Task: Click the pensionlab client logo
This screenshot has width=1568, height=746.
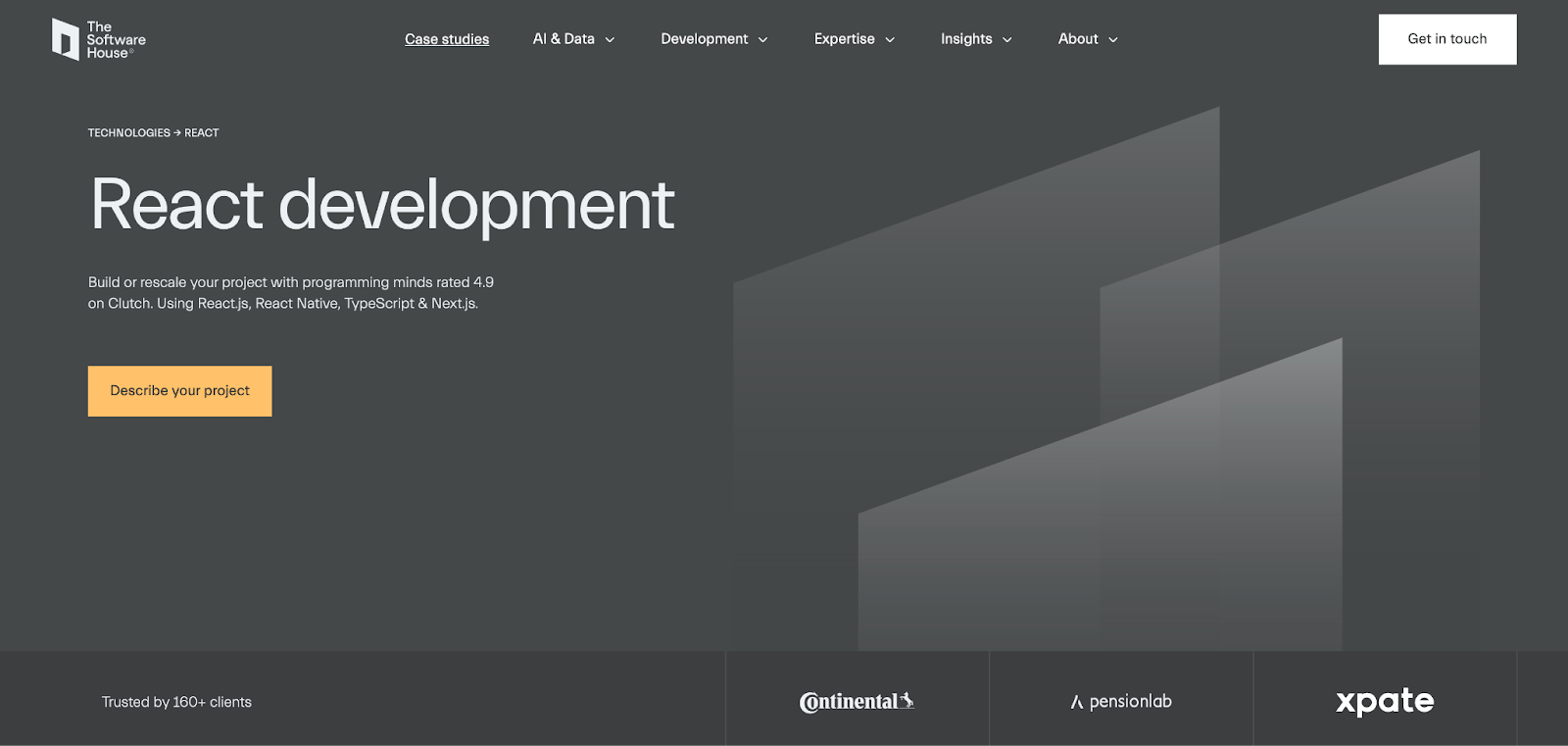Action: [1121, 702]
